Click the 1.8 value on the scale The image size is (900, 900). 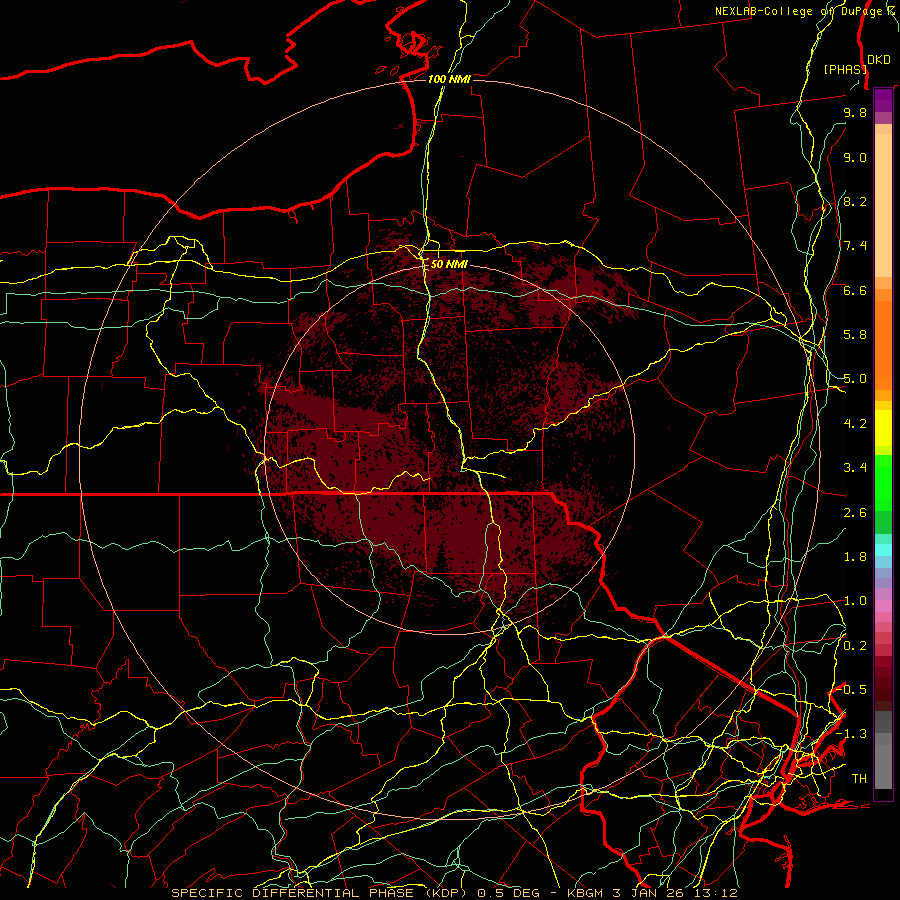[x=855, y=557]
